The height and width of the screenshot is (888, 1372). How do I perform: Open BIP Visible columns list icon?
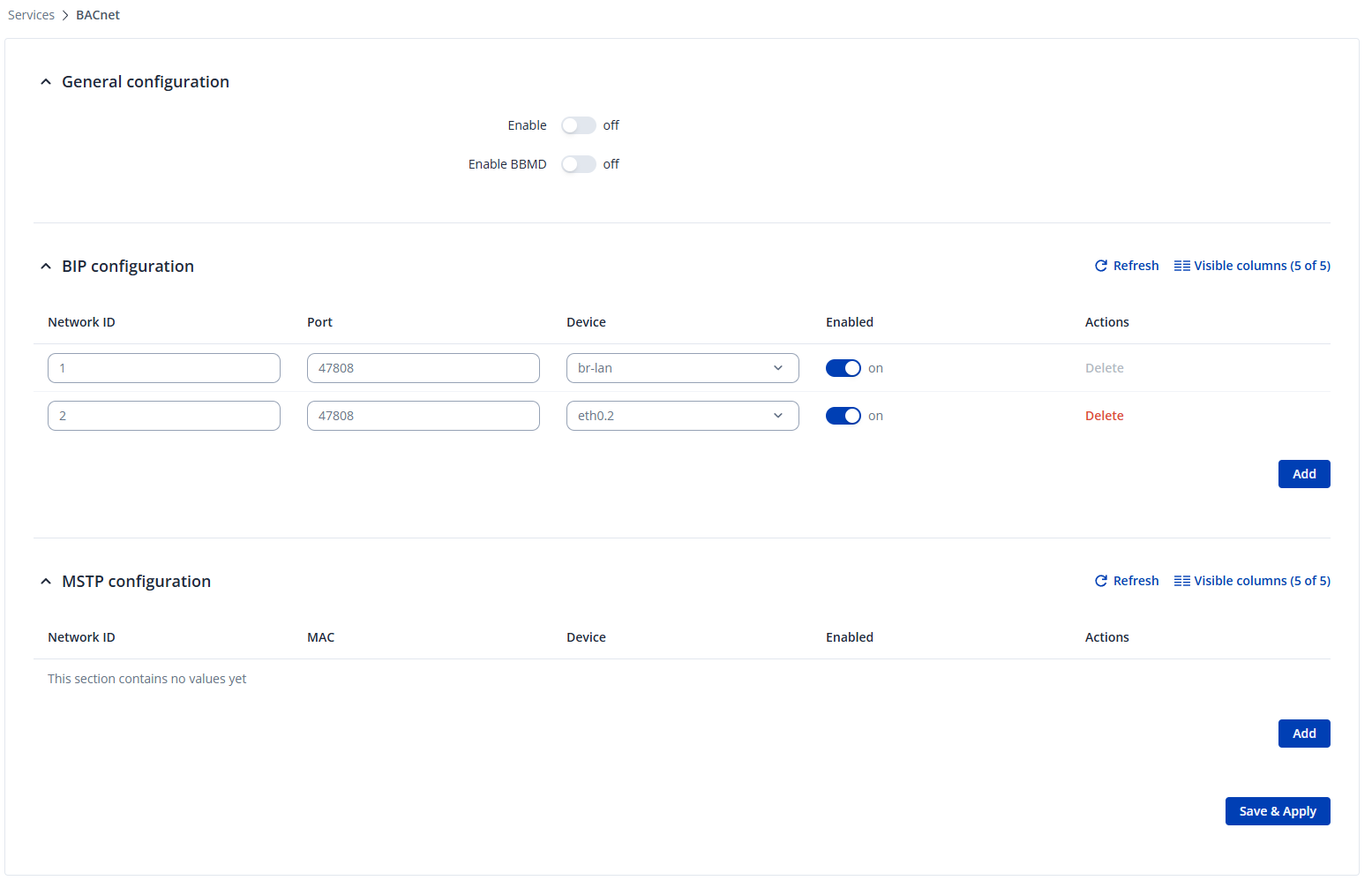(x=1181, y=266)
